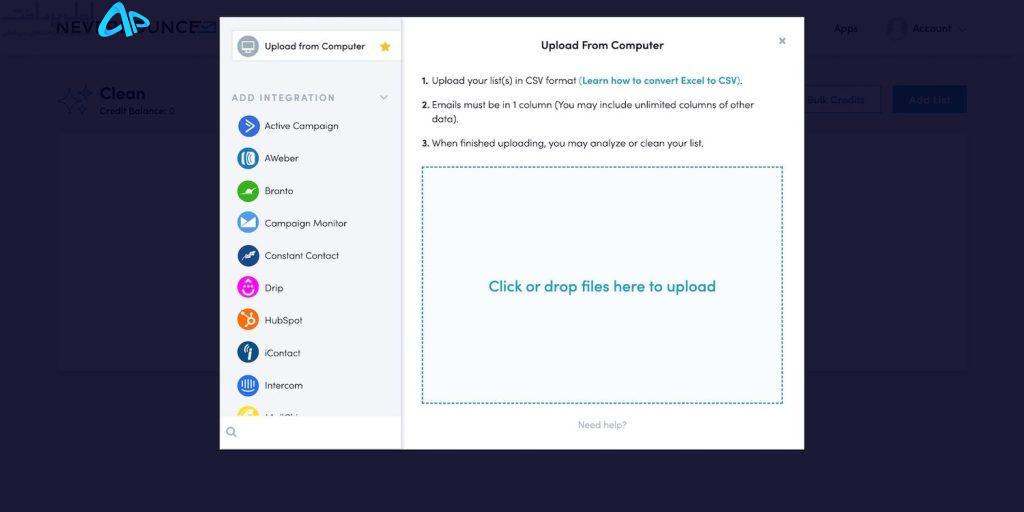Click the Add Integration heading
This screenshot has width=1024, height=512.
283,98
